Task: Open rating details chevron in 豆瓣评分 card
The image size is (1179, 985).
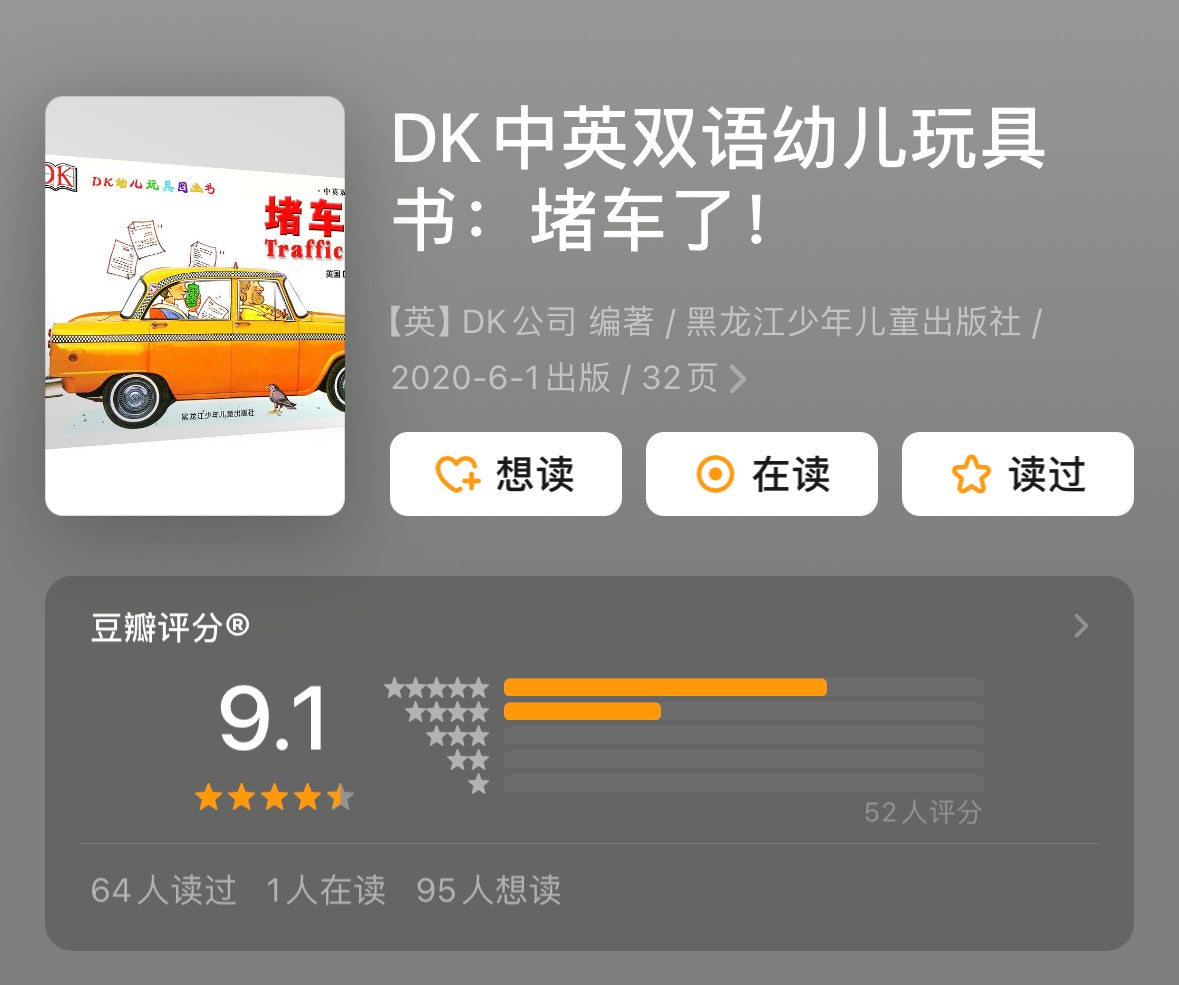Action: pyautogui.click(x=1081, y=626)
